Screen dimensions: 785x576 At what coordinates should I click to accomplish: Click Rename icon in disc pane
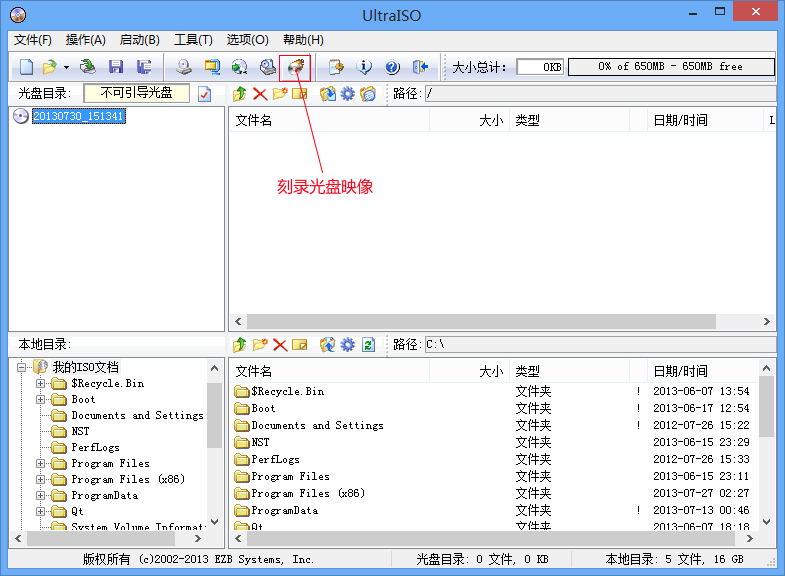point(299,94)
